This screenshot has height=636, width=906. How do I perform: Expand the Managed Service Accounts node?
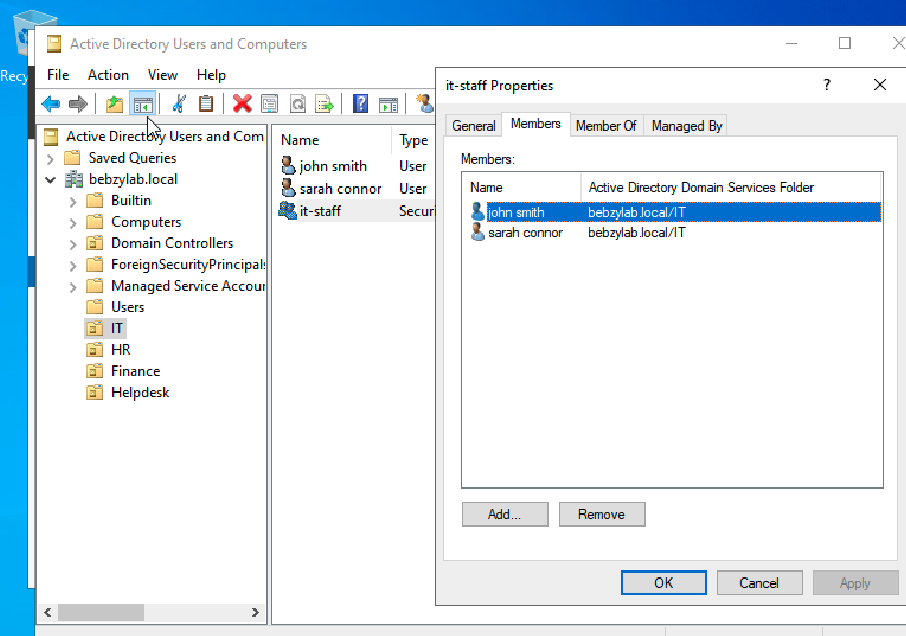(x=73, y=287)
